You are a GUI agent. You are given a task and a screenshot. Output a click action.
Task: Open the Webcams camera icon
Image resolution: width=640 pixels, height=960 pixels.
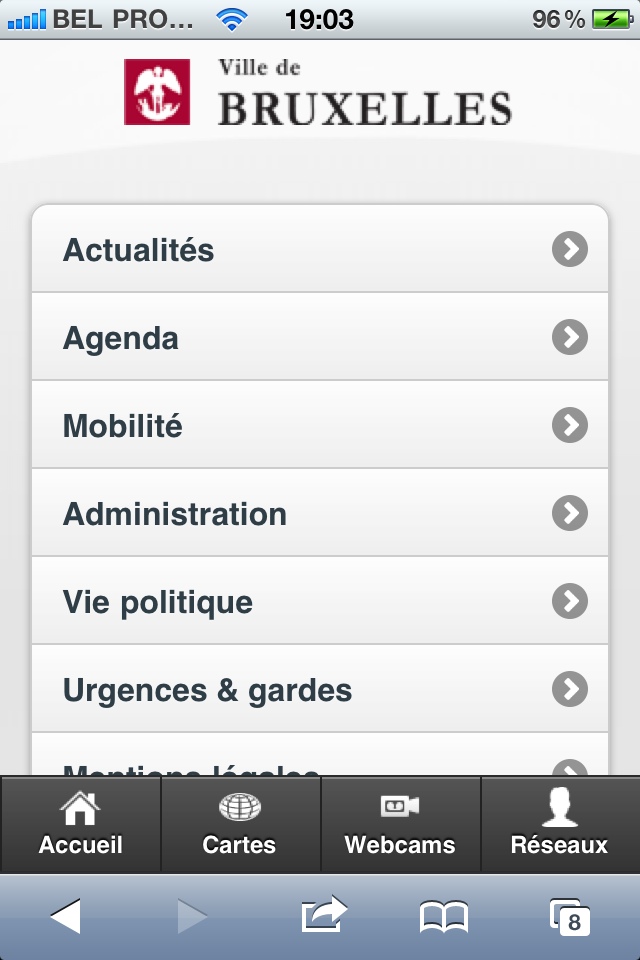[400, 806]
